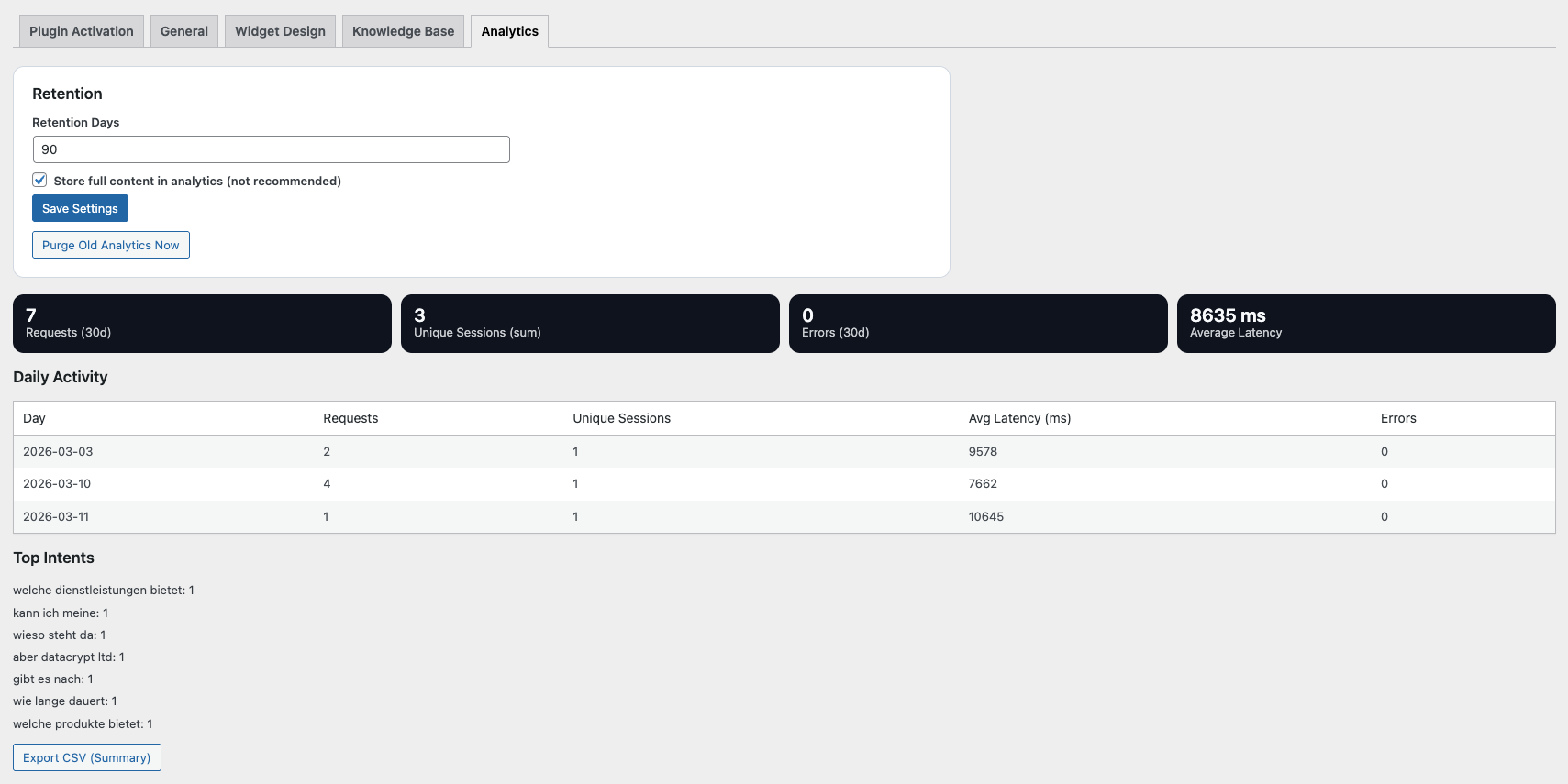Open the Widget Design tab

coord(280,31)
